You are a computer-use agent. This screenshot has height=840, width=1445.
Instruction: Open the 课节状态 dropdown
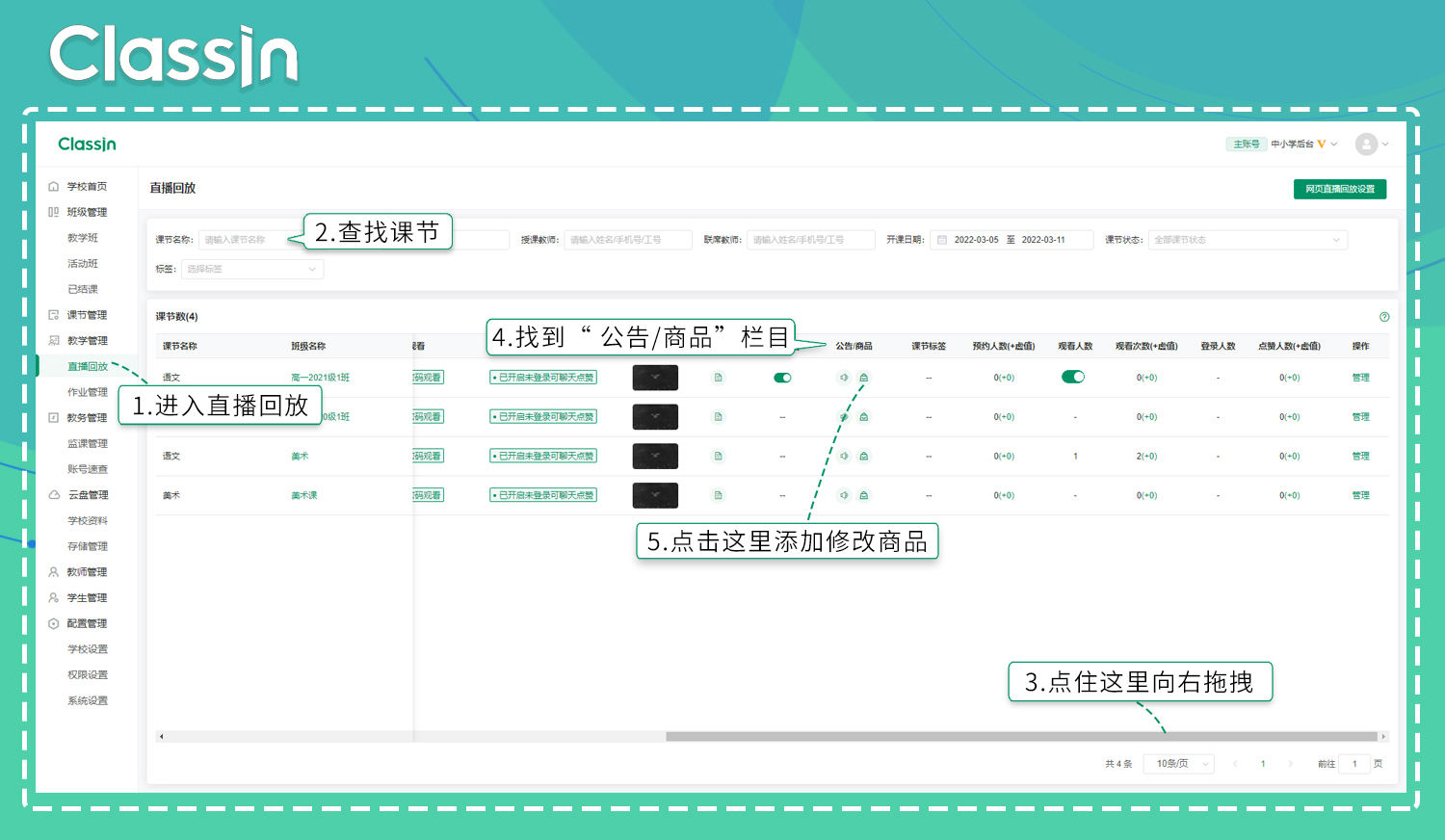[x=1248, y=240]
